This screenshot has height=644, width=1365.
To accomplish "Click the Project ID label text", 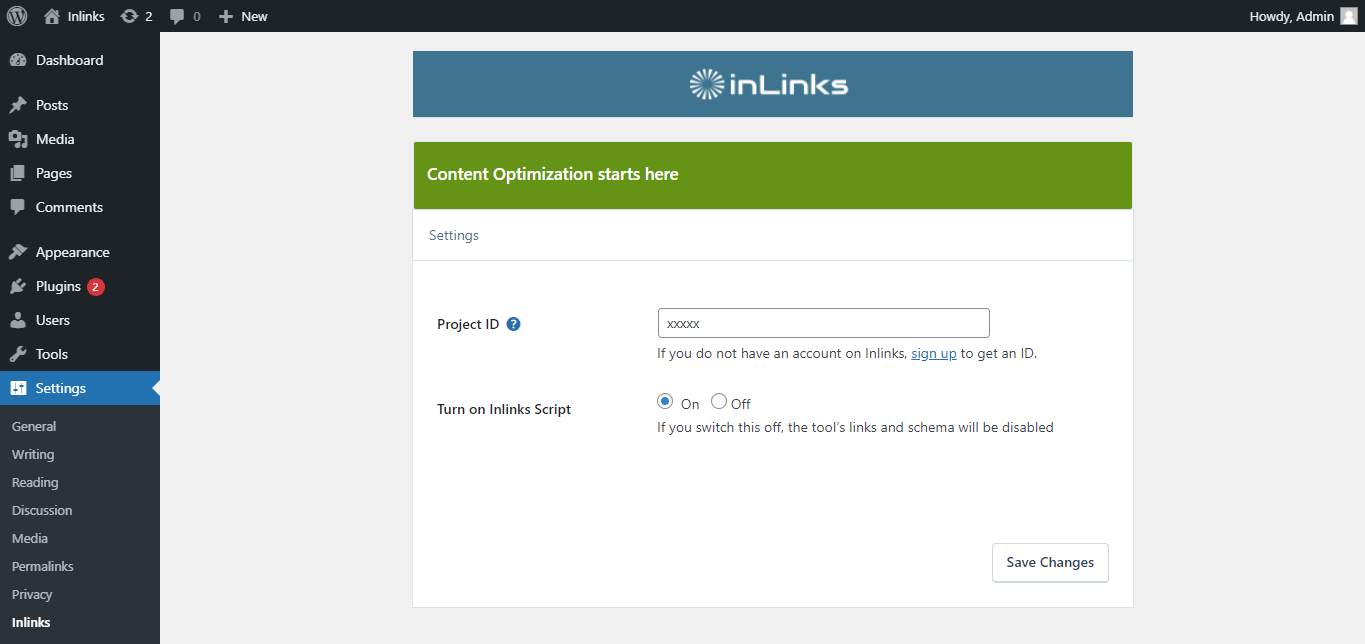I will coord(468,324).
